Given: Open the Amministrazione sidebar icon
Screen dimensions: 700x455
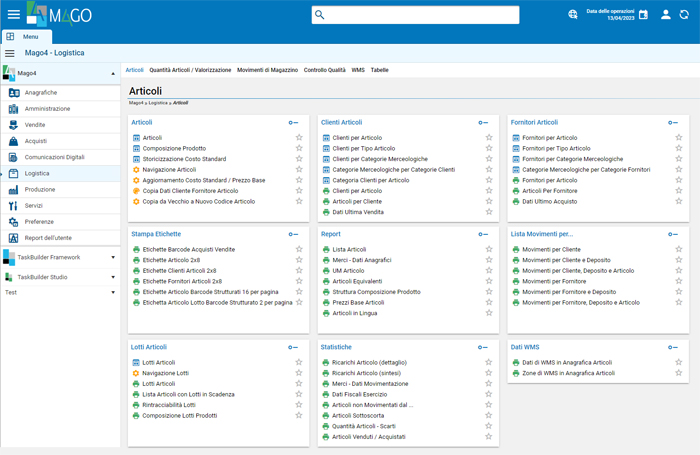Looking at the screenshot, I should (x=14, y=109).
